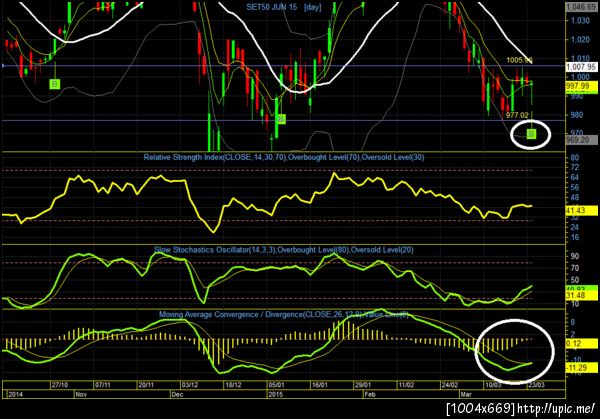The image size is (600, 419).
Task: Click the 29/01 date on the time axis
Action: [363, 385]
